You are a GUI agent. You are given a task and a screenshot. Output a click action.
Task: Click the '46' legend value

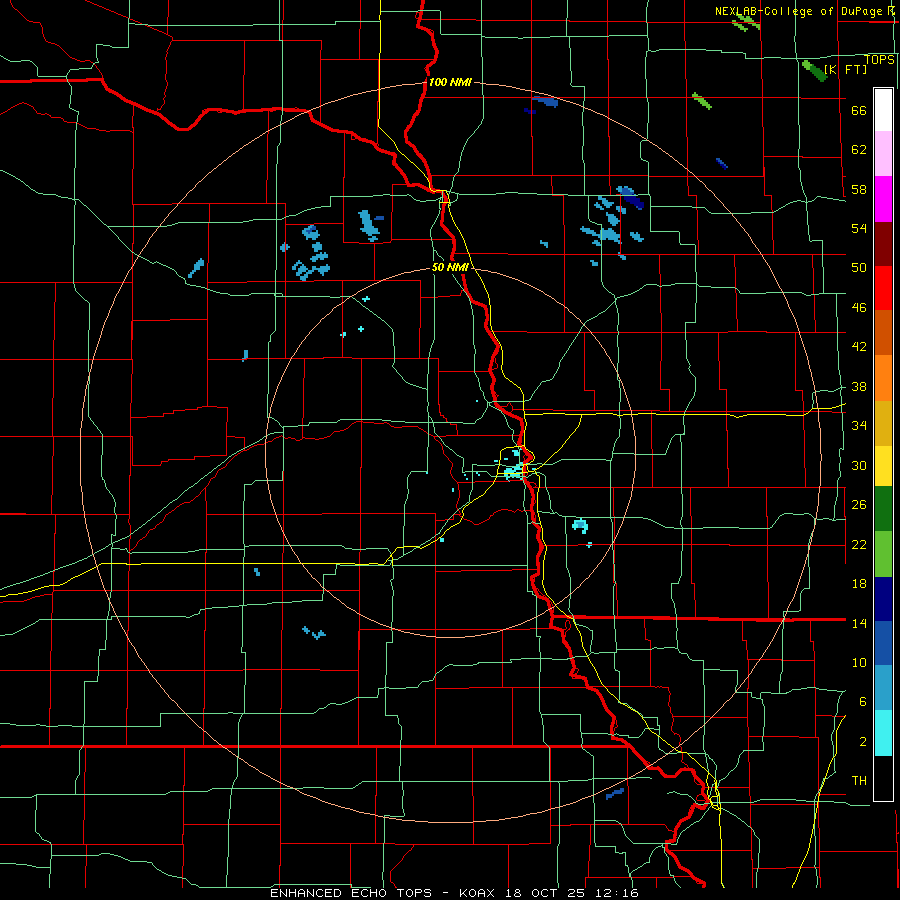pyautogui.click(x=859, y=308)
